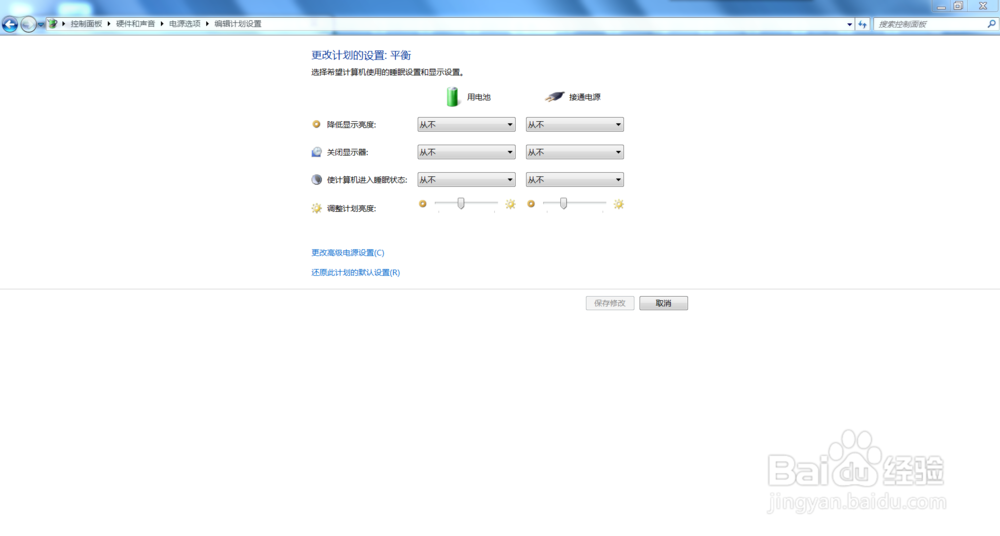Open 降低显示亮度 plugged-in dropdown
The height and width of the screenshot is (536, 1000).
(575, 124)
